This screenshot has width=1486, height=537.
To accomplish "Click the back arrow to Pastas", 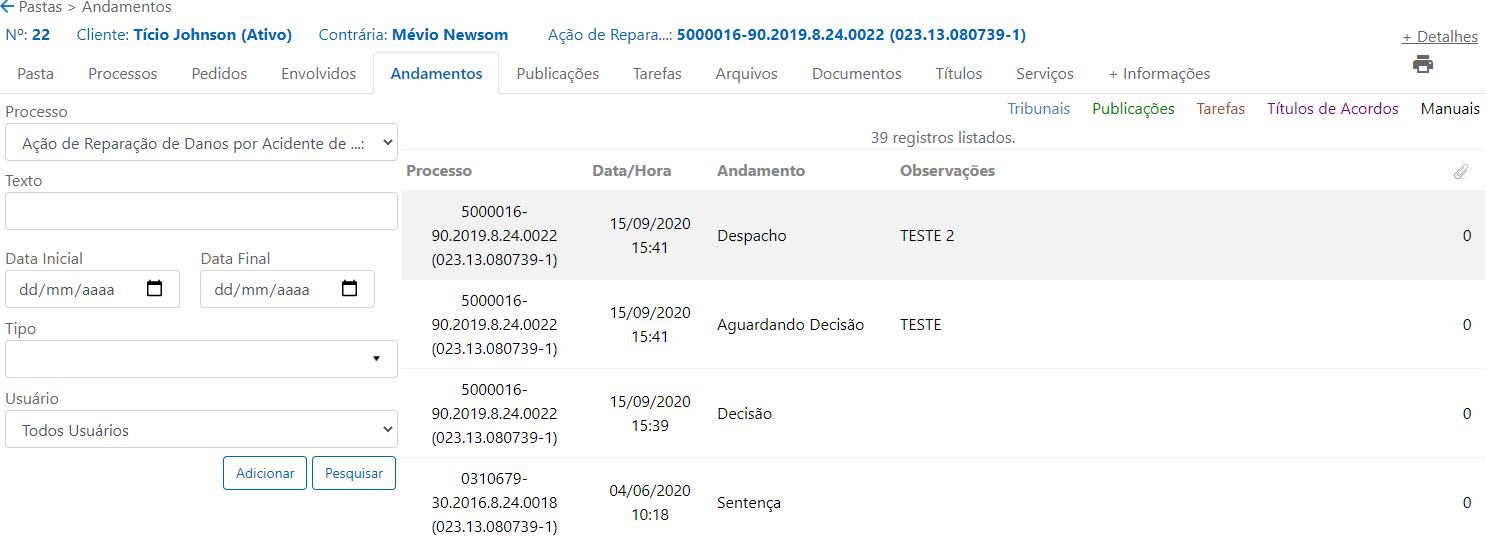I will tap(8, 7).
